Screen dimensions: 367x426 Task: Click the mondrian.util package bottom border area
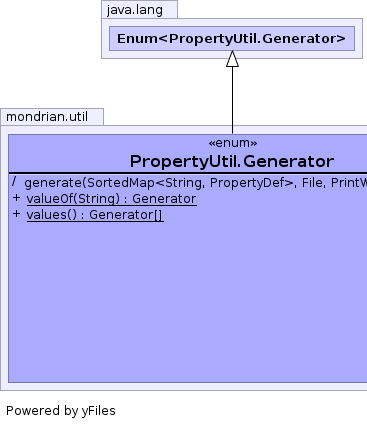(183, 387)
